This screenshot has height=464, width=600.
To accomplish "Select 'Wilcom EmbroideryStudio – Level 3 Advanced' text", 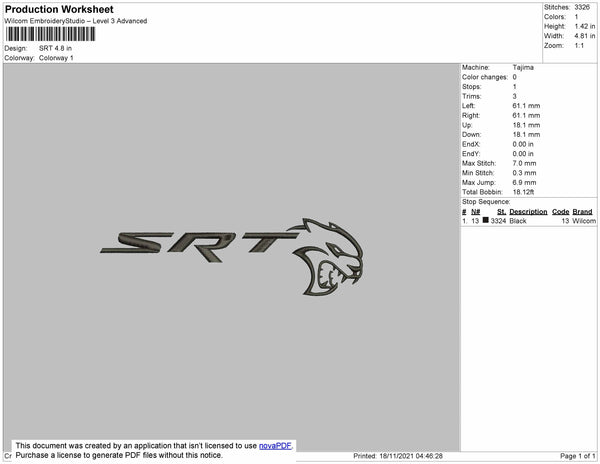I will click(x=76, y=21).
